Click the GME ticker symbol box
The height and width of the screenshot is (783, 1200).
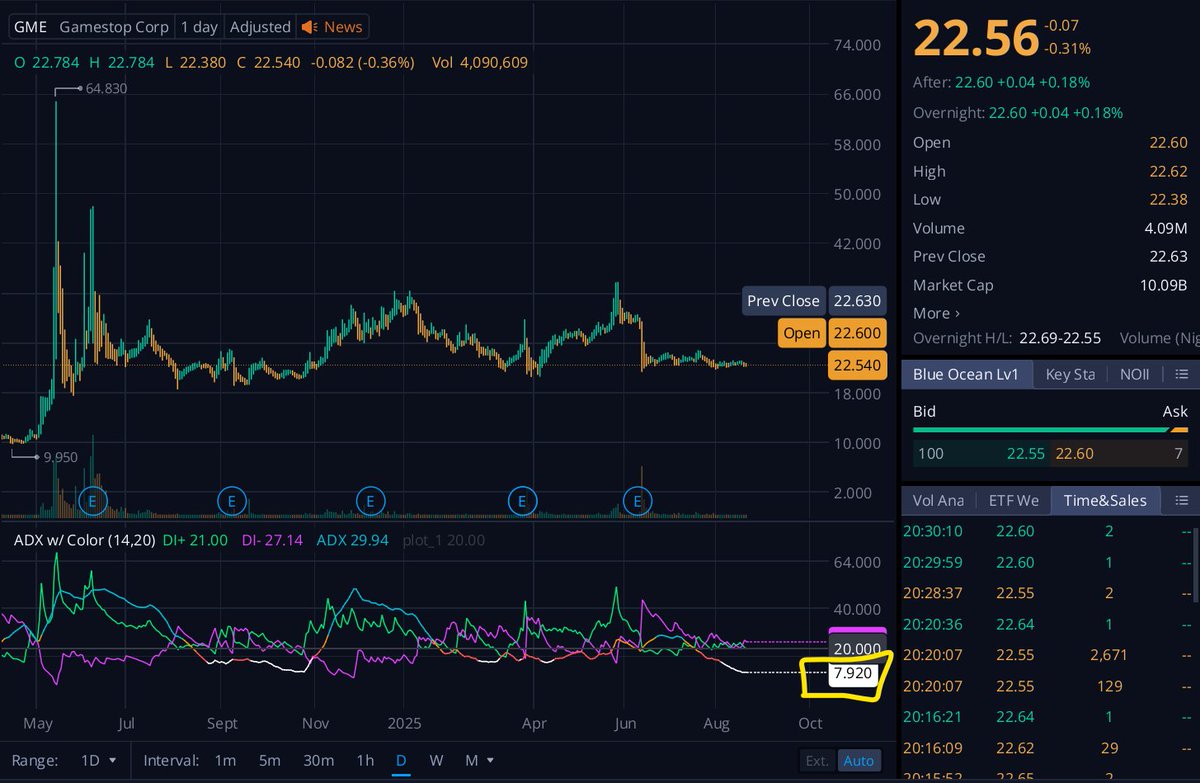coord(29,27)
